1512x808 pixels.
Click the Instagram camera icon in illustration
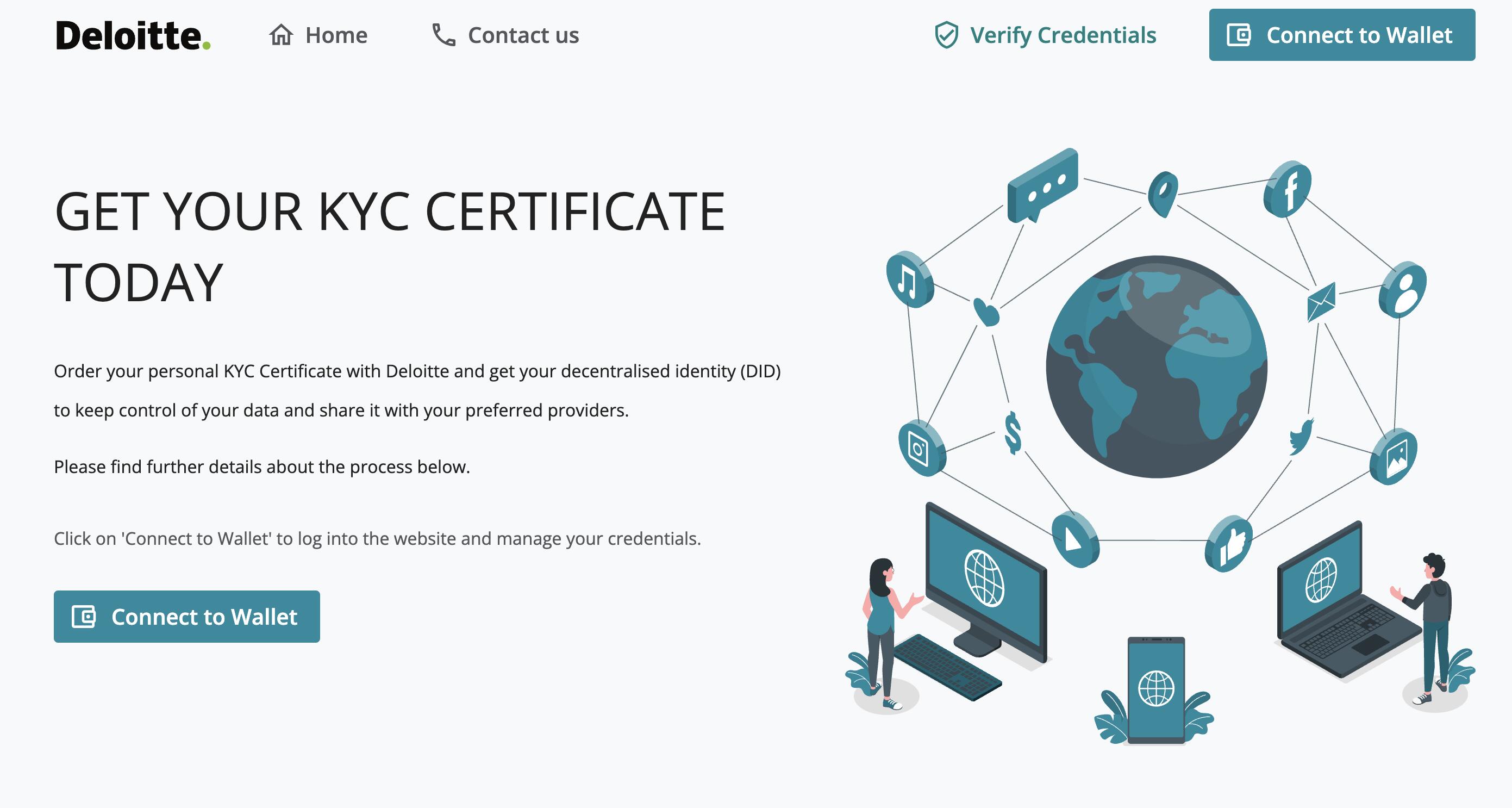click(922, 448)
